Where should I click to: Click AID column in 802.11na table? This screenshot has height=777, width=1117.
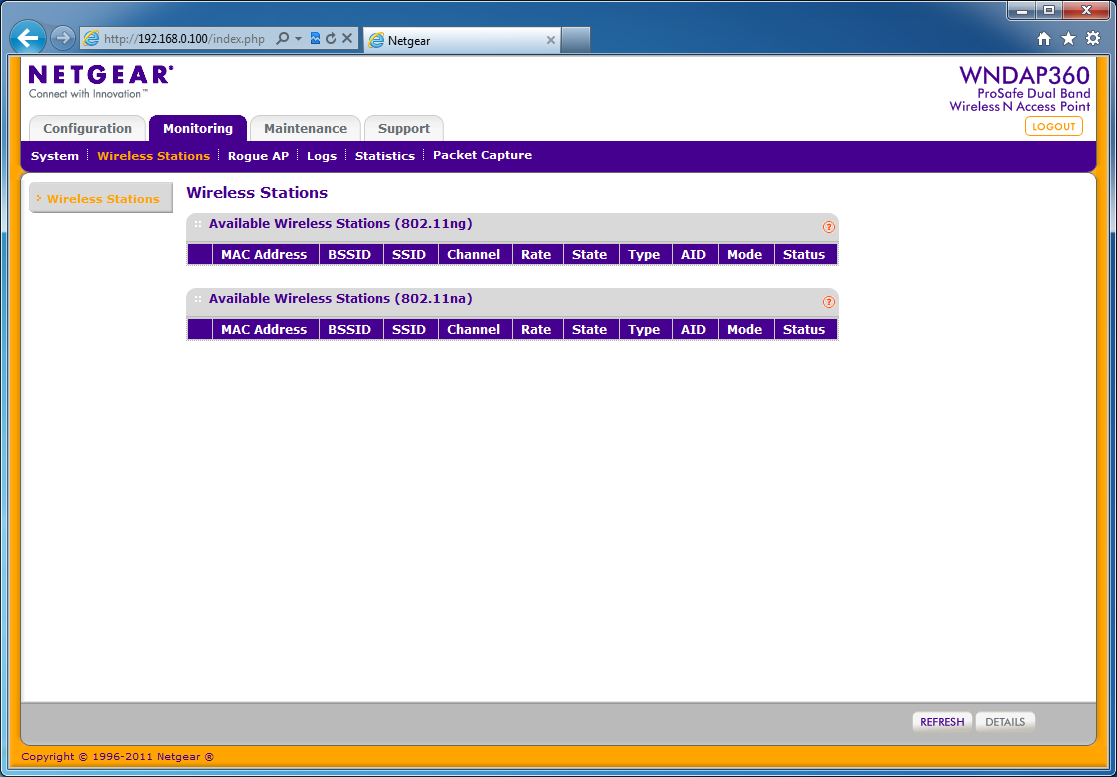tap(693, 329)
